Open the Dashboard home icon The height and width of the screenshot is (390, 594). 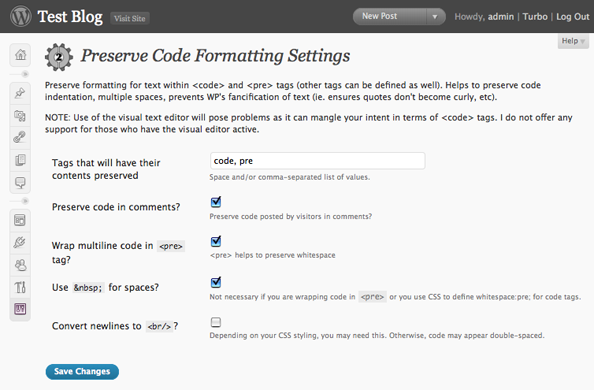[x=20, y=55]
